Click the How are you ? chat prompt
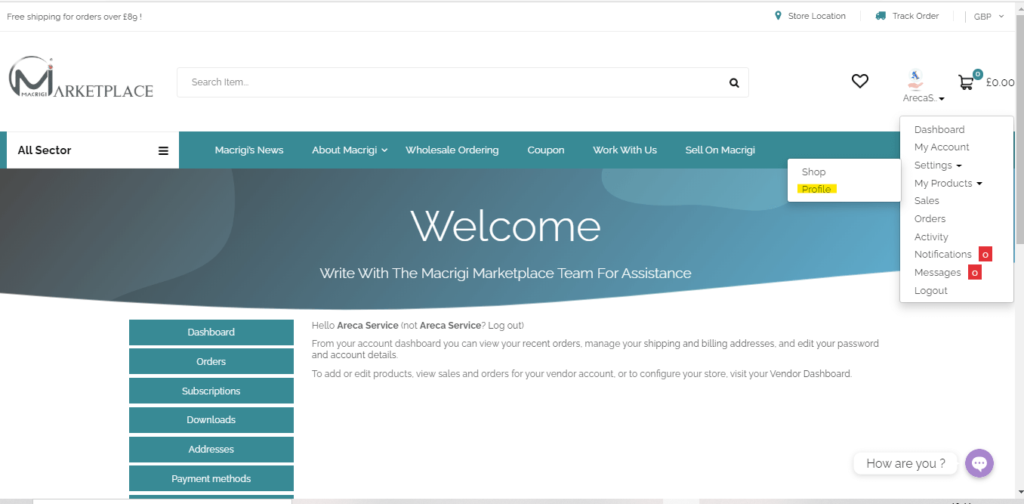This screenshot has height=504, width=1024. tap(905, 464)
